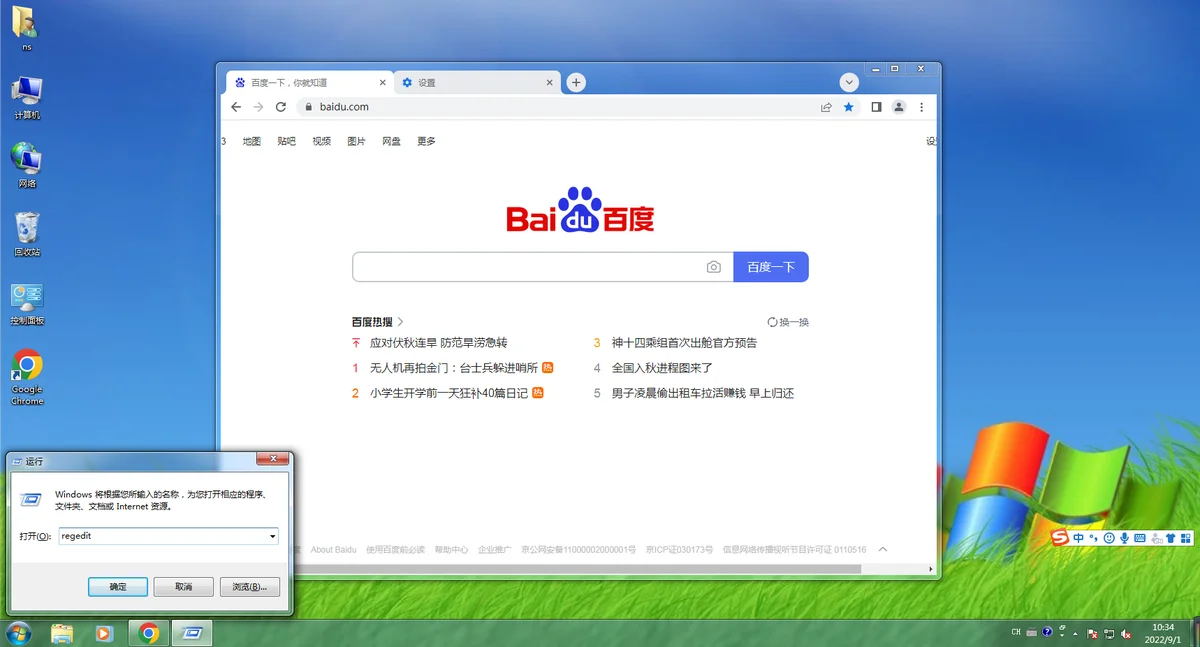Click the 百度一下 search button
Screen dimensions: 1200x647
pyautogui.click(x=770, y=267)
